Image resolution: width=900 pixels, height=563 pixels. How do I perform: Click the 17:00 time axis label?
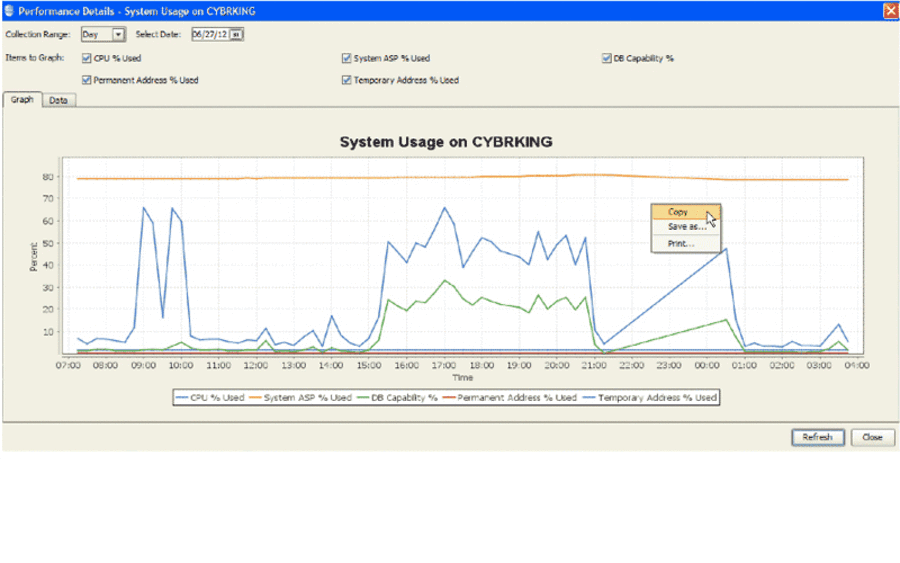(x=444, y=365)
